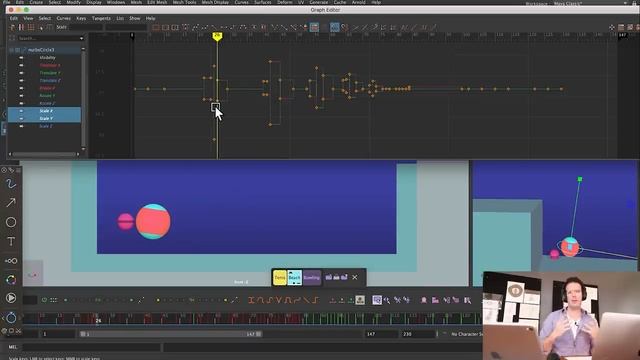Click the infinity link icon in the left sidebar
This screenshot has width=640, height=360.
11,261
